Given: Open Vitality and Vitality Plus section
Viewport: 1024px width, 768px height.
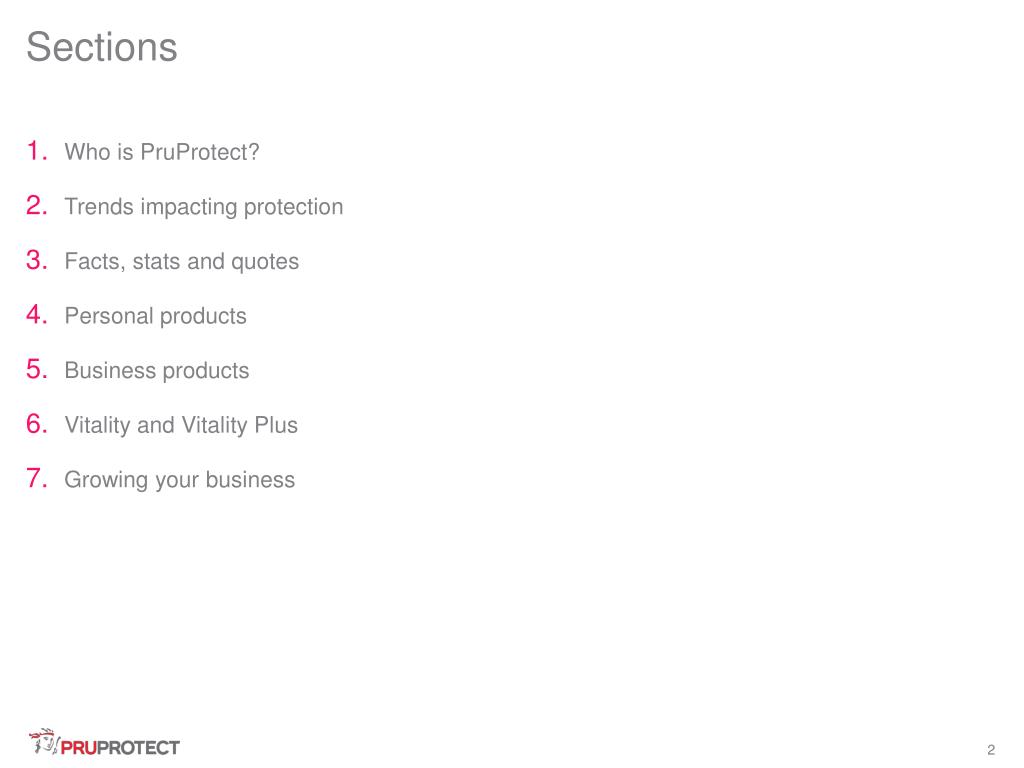Looking at the screenshot, I should pyautogui.click(x=181, y=425).
